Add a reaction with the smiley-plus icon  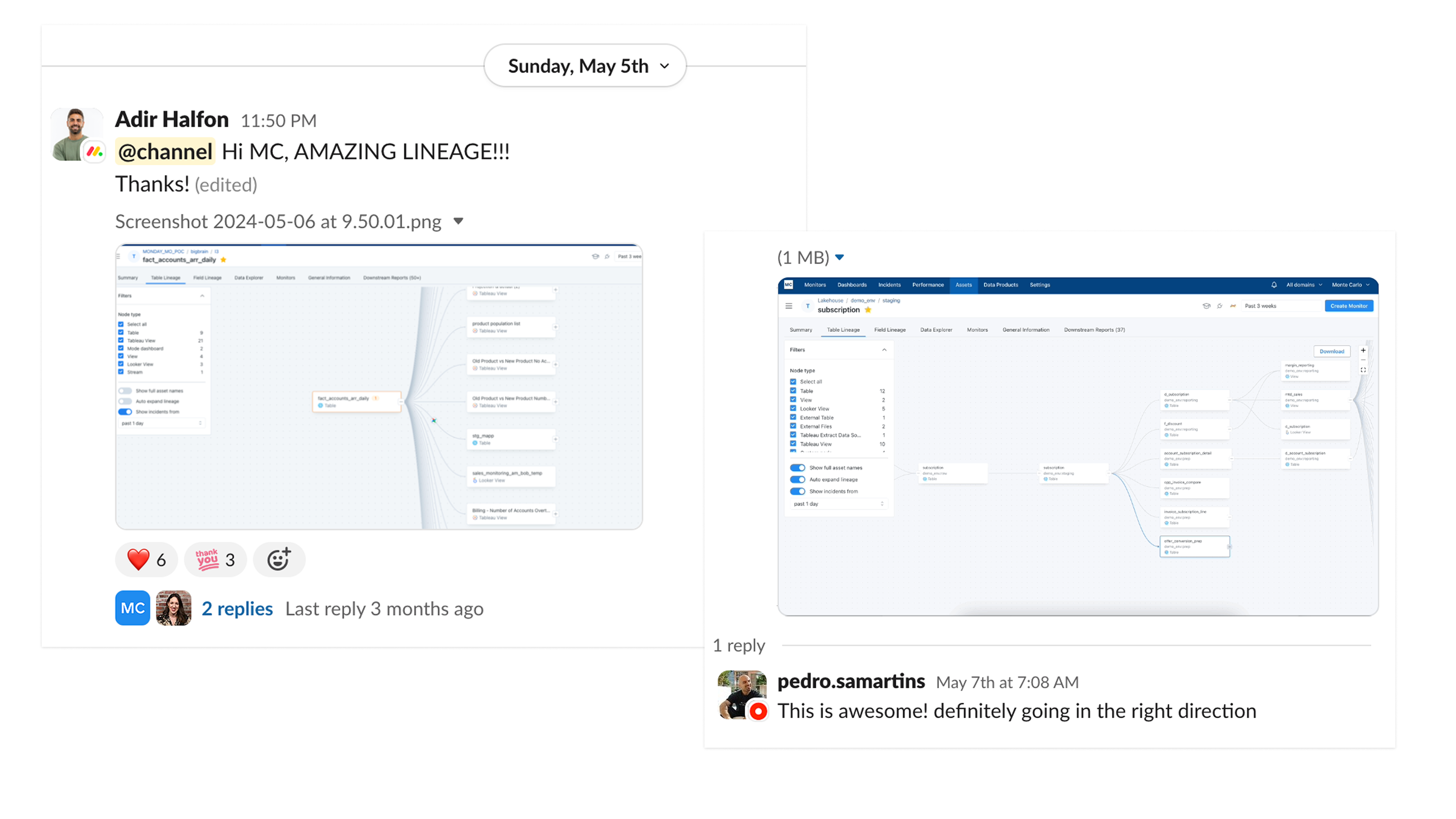click(x=279, y=560)
